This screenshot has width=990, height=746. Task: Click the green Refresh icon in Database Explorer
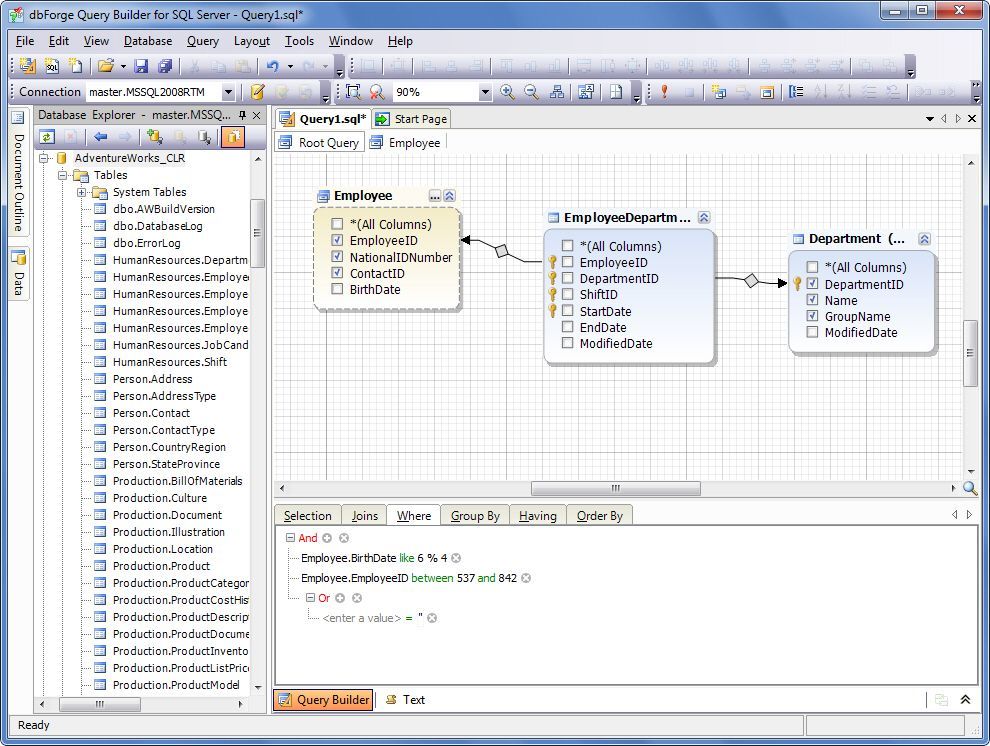pyautogui.click(x=47, y=137)
